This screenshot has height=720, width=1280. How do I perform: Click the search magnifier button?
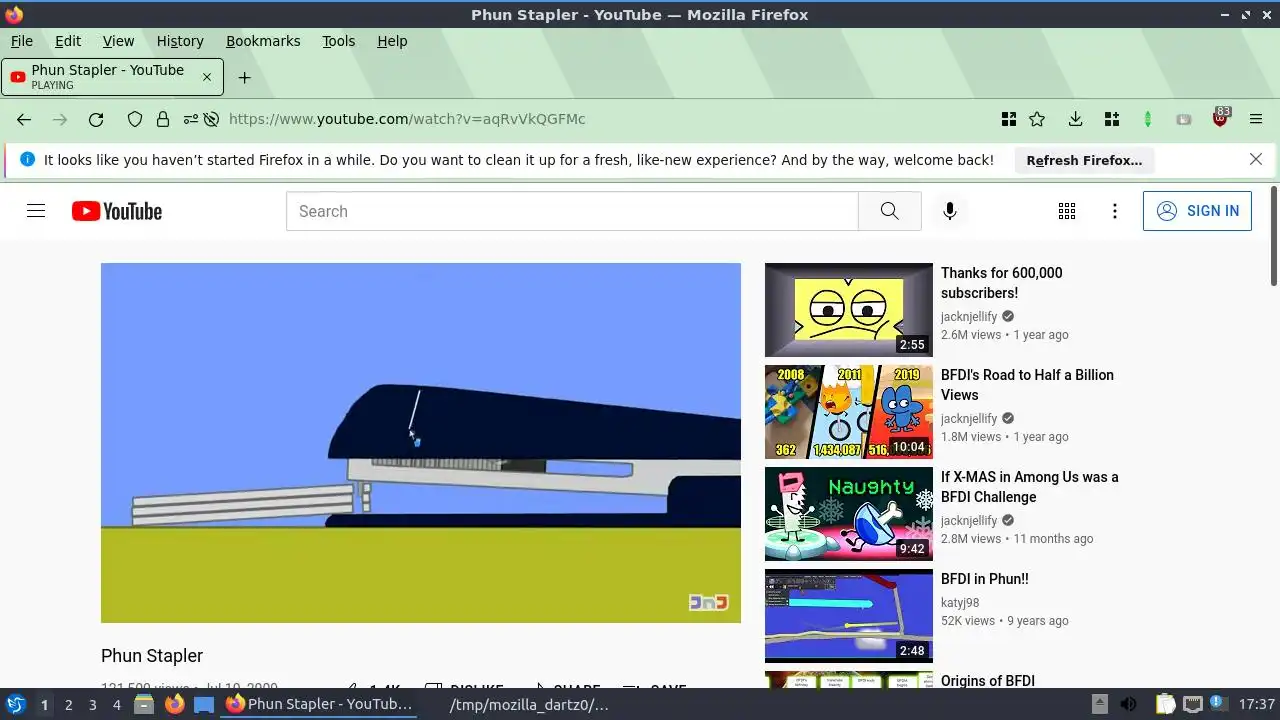[889, 211]
